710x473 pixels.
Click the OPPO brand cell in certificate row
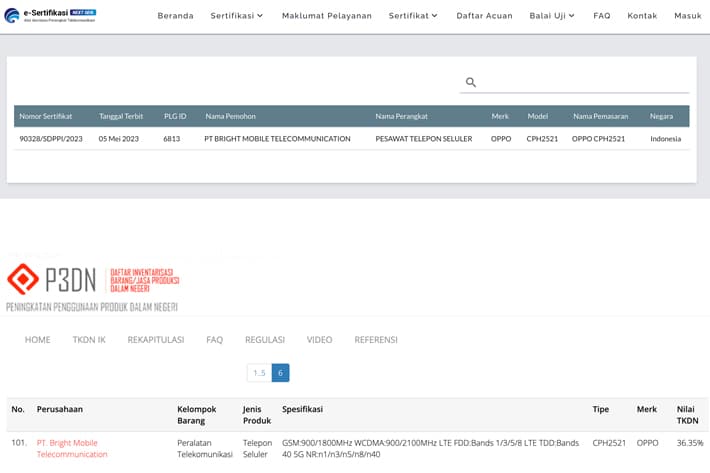[x=501, y=139]
